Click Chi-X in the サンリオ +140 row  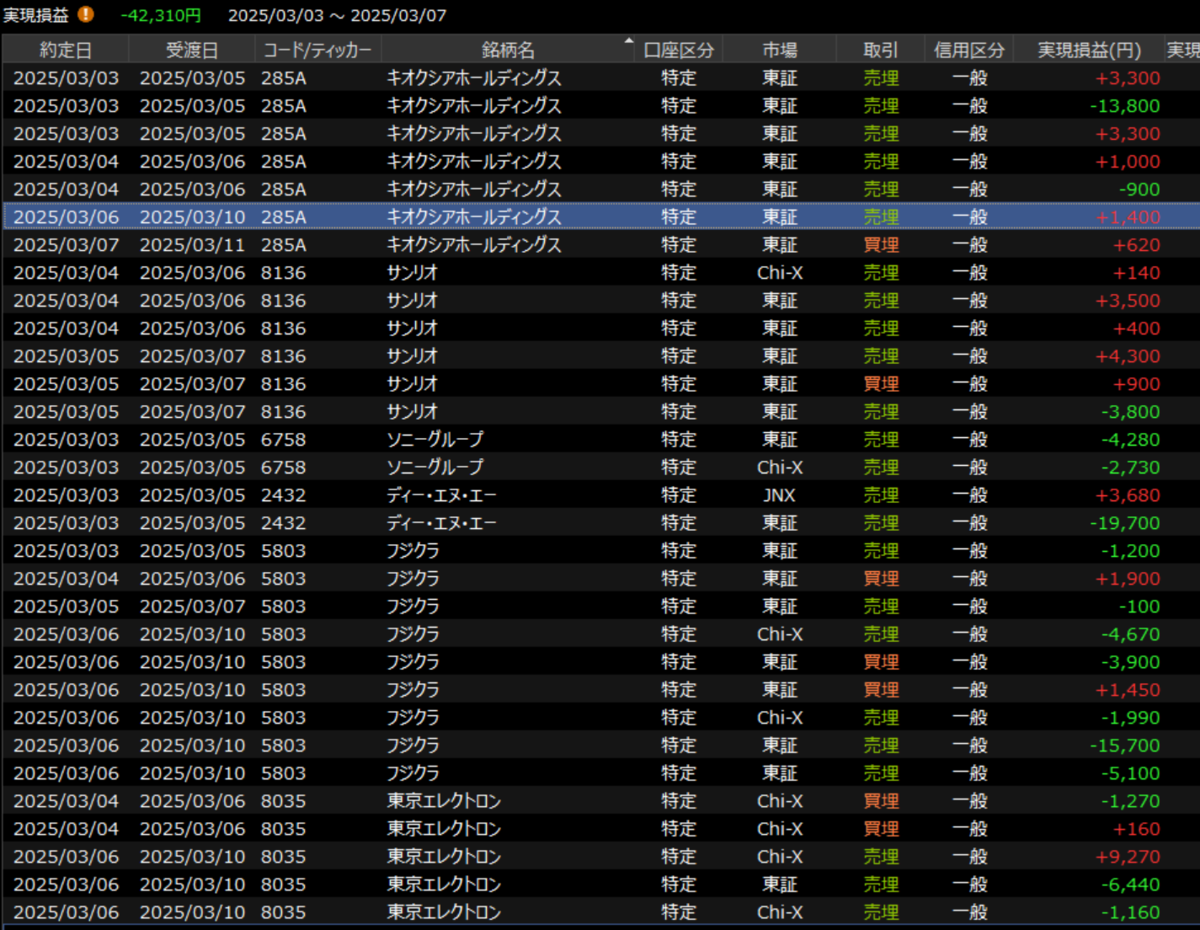click(x=780, y=273)
